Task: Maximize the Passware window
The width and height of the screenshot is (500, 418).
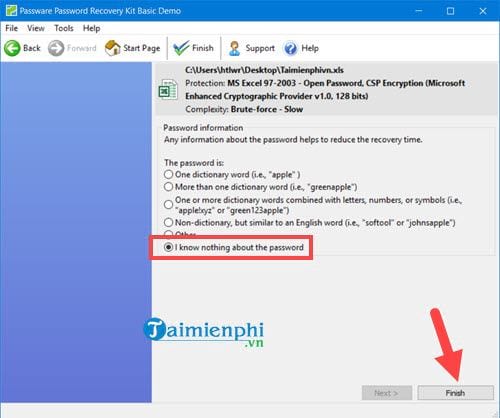Action: click(450, 11)
